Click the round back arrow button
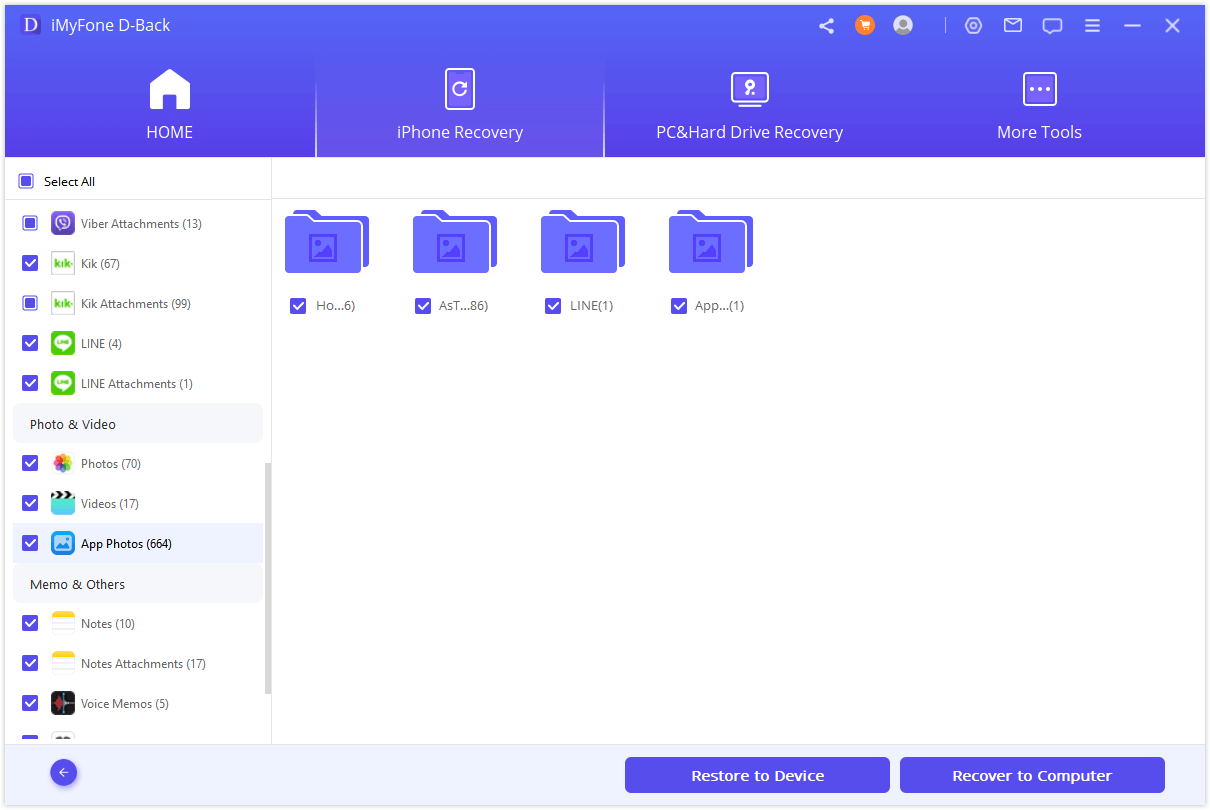 [64, 772]
